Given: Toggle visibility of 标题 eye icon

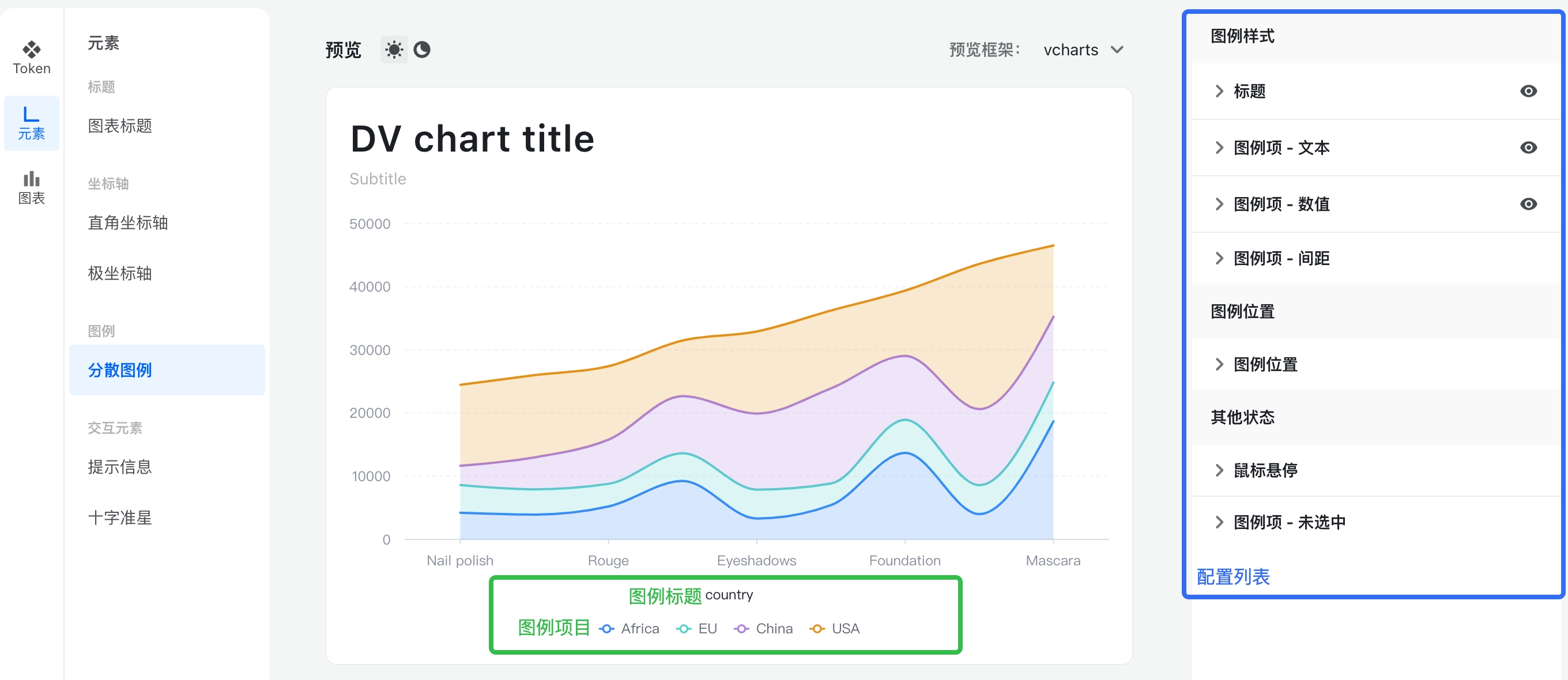Looking at the screenshot, I should (x=1528, y=91).
